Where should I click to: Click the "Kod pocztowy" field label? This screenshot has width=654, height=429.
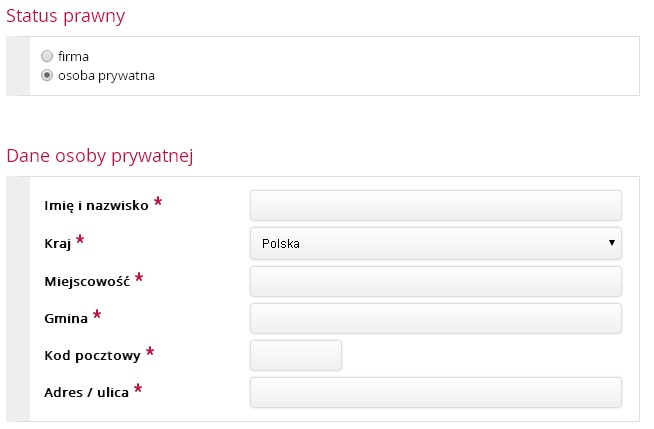click(x=93, y=355)
